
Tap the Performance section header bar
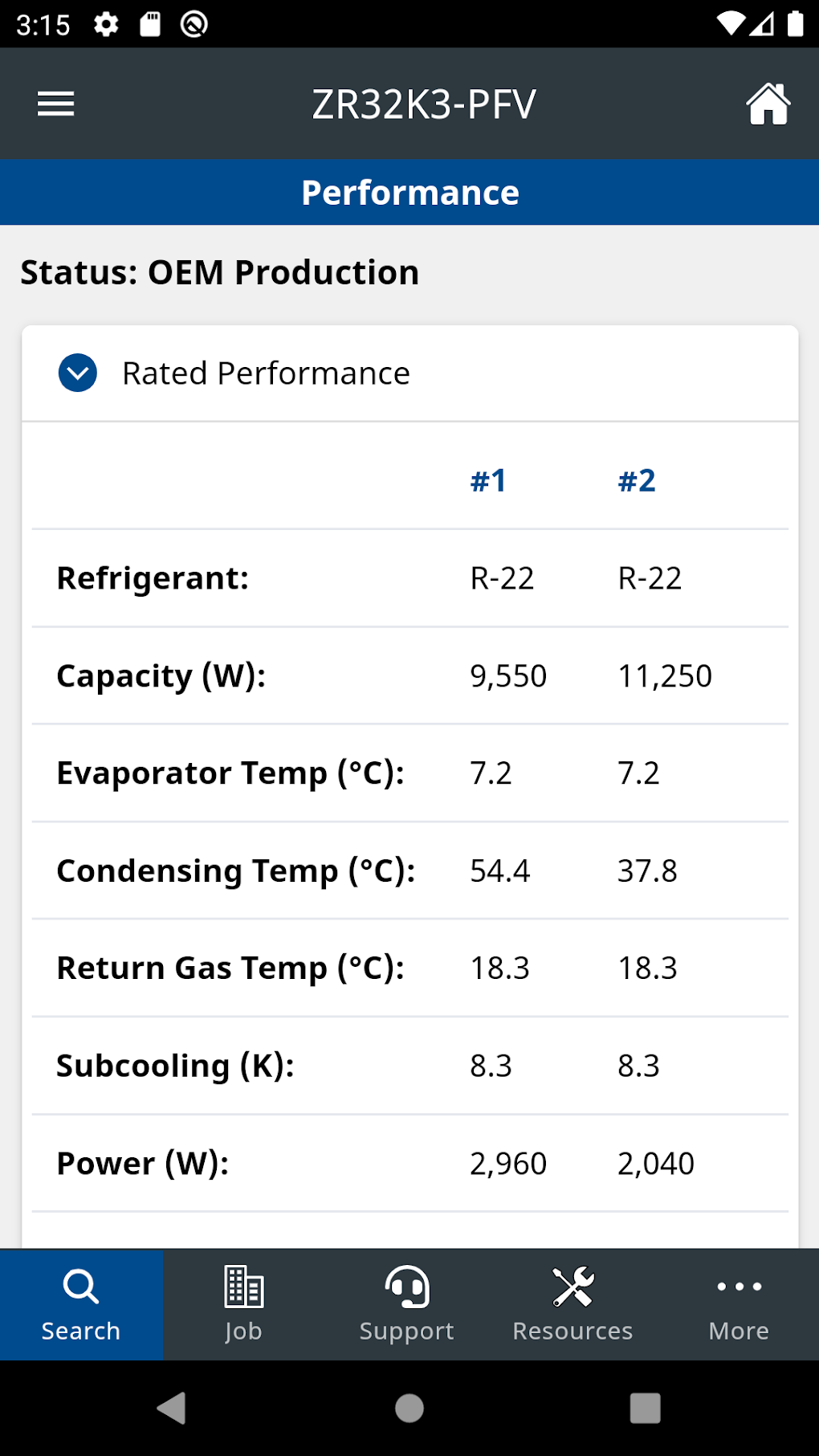[409, 193]
